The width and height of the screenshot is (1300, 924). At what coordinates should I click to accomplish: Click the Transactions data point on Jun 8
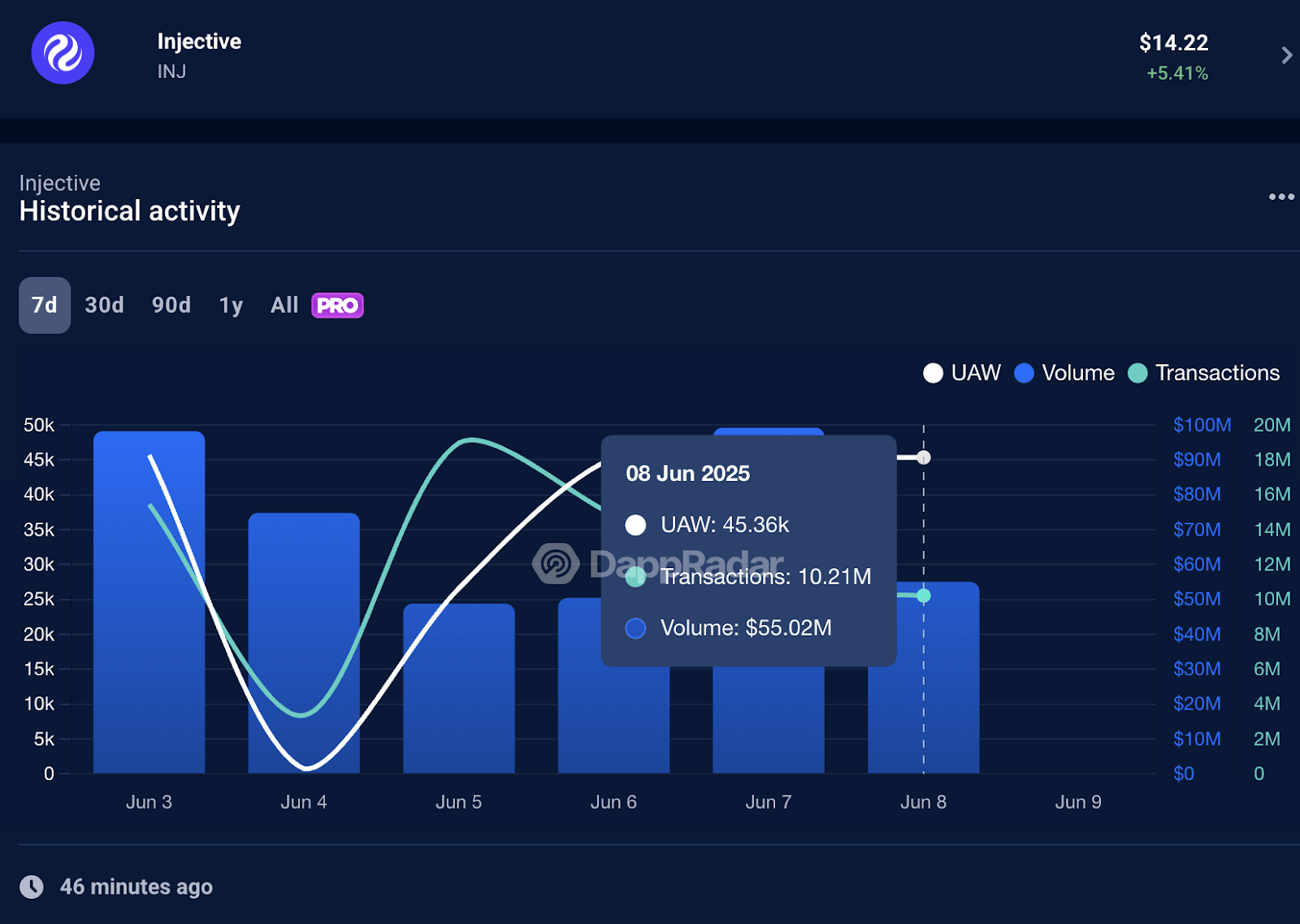coord(924,596)
